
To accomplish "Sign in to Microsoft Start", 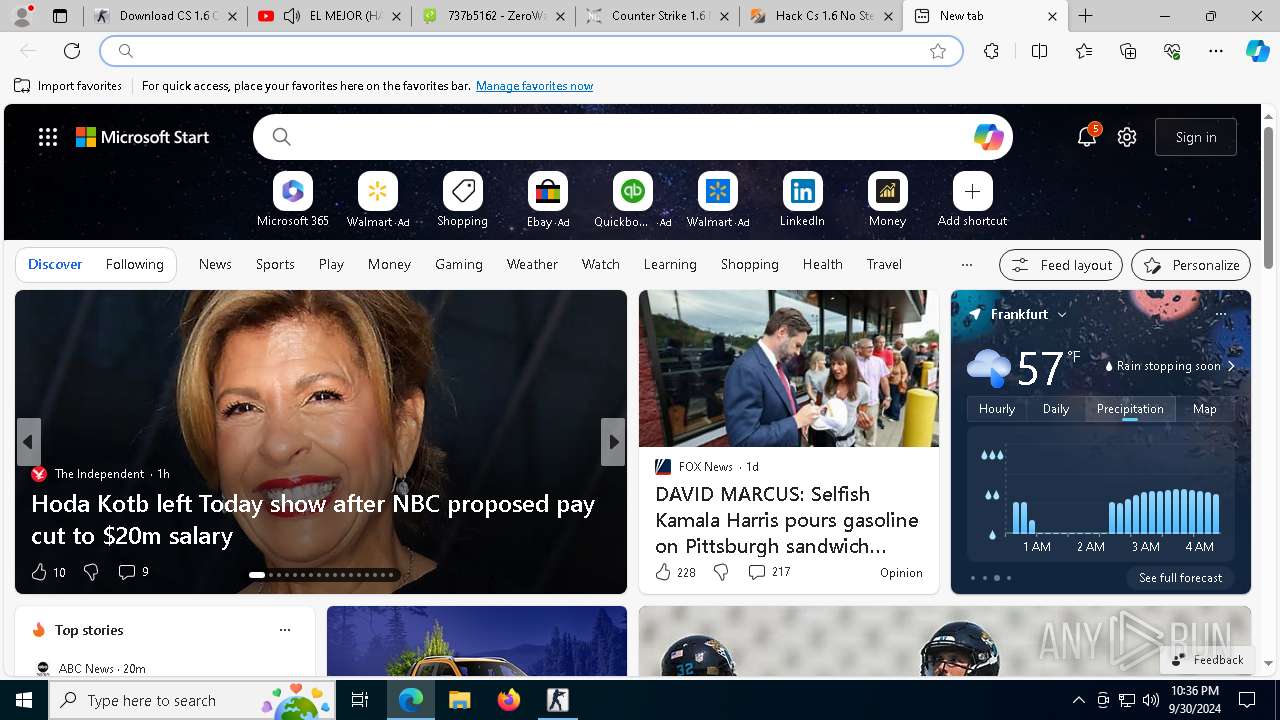I will pyautogui.click(x=1196, y=137).
